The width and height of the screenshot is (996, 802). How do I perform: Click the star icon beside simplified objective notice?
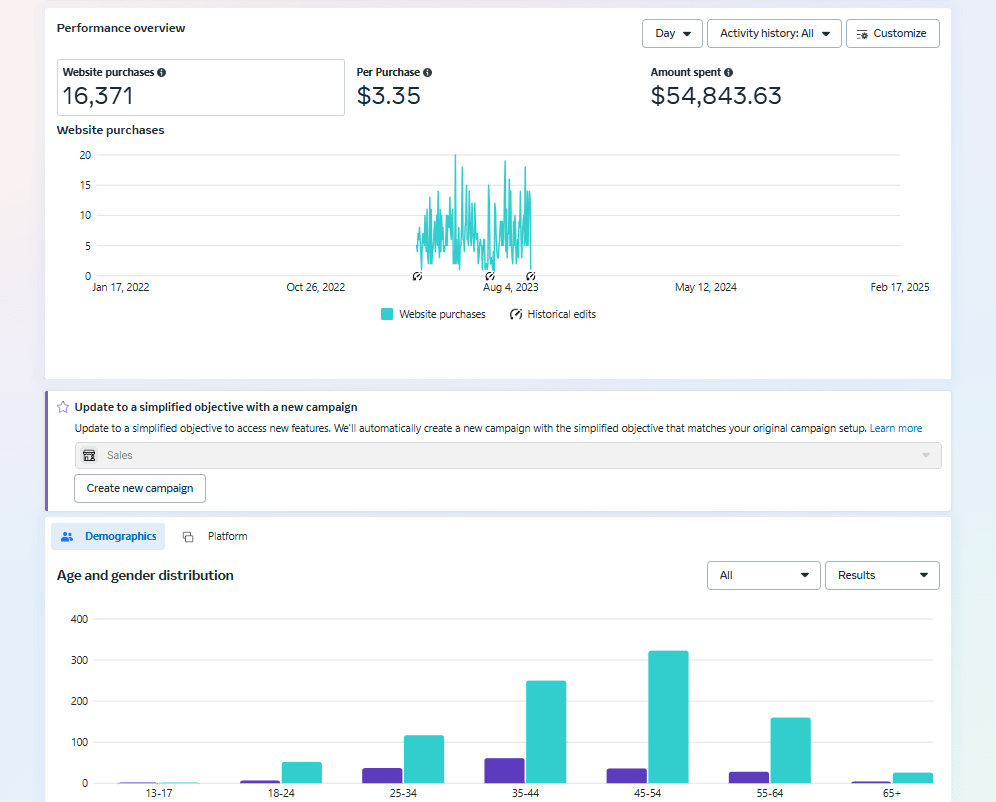point(63,407)
